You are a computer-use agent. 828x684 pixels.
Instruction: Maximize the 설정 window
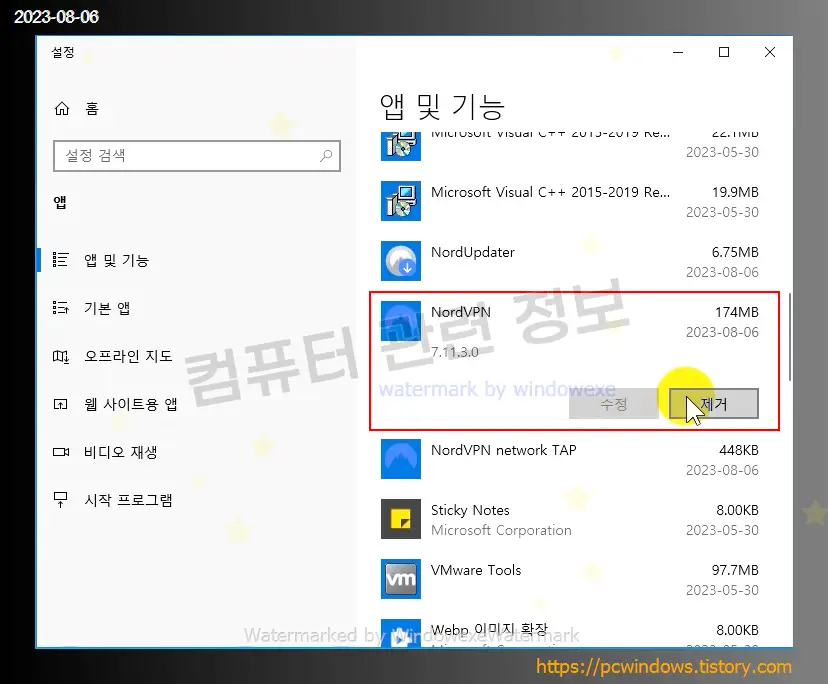[x=724, y=52]
